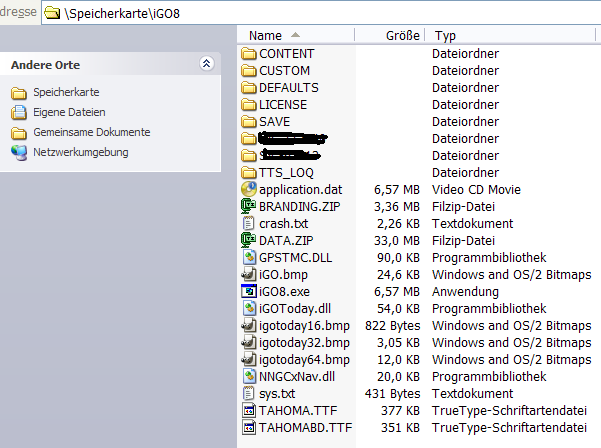Click the Andere Orte panel title
601x448 pixels.
coord(46,65)
